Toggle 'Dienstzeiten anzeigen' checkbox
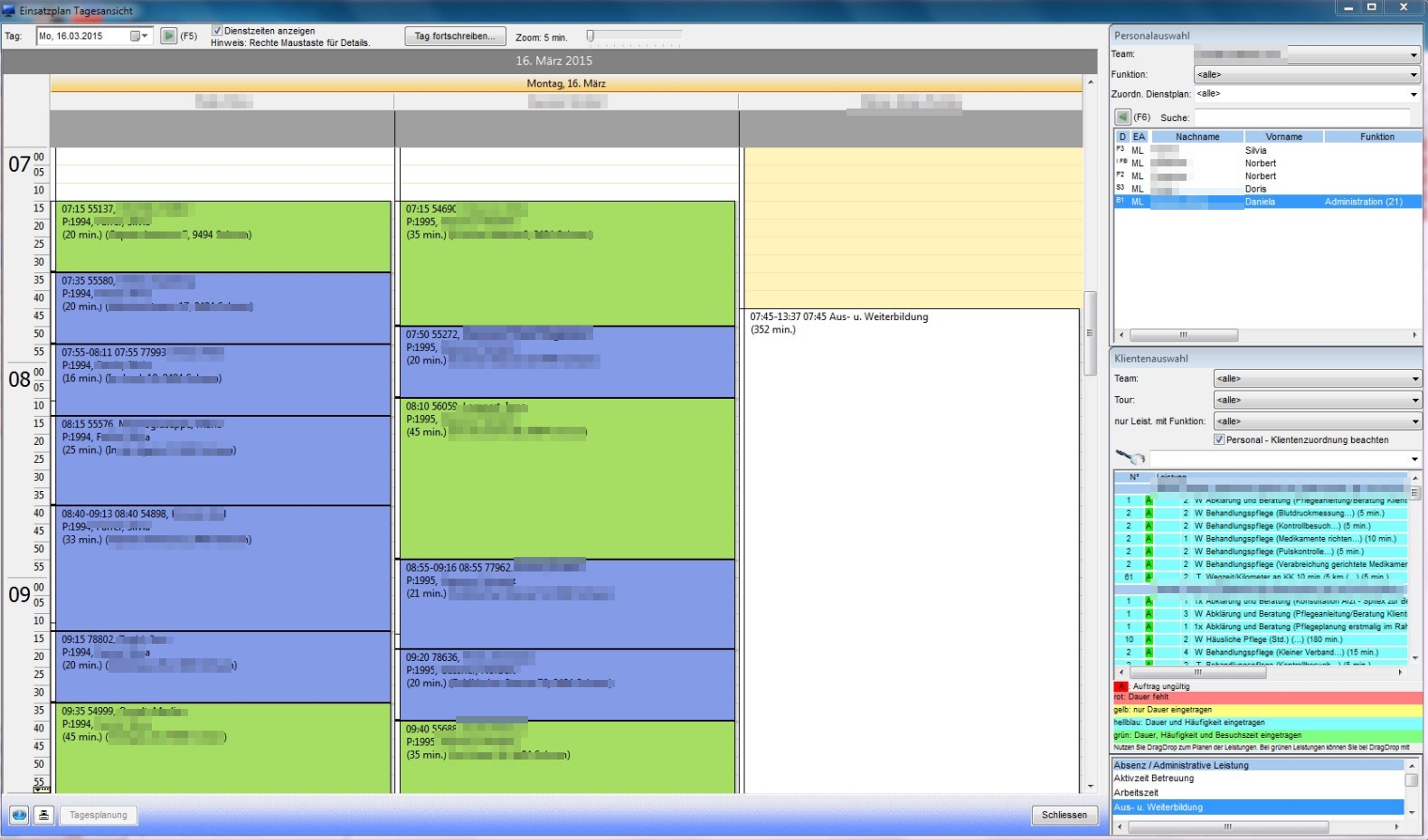The image size is (1428, 840). coord(217,31)
